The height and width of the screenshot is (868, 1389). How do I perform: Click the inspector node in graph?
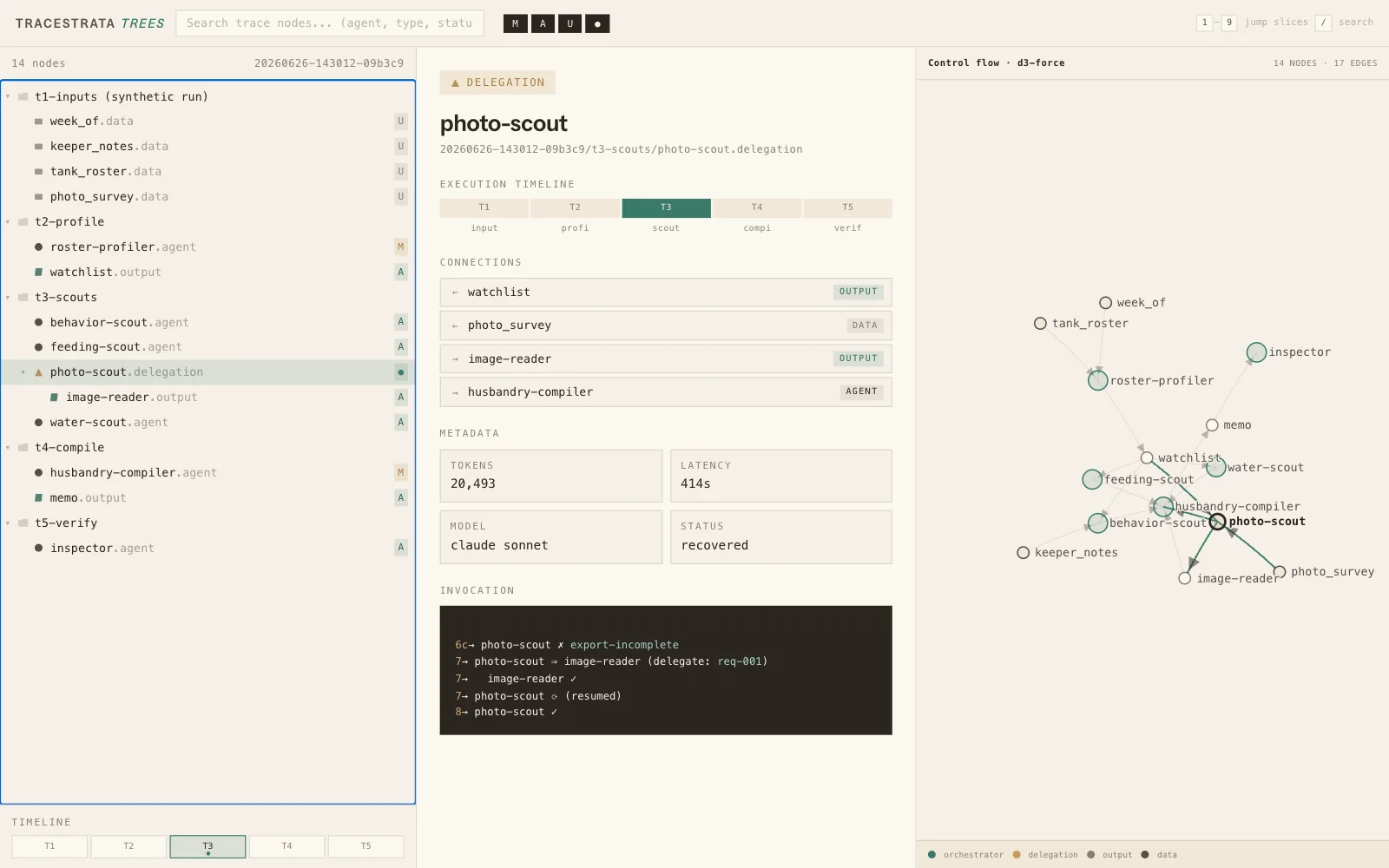pyautogui.click(x=1256, y=352)
